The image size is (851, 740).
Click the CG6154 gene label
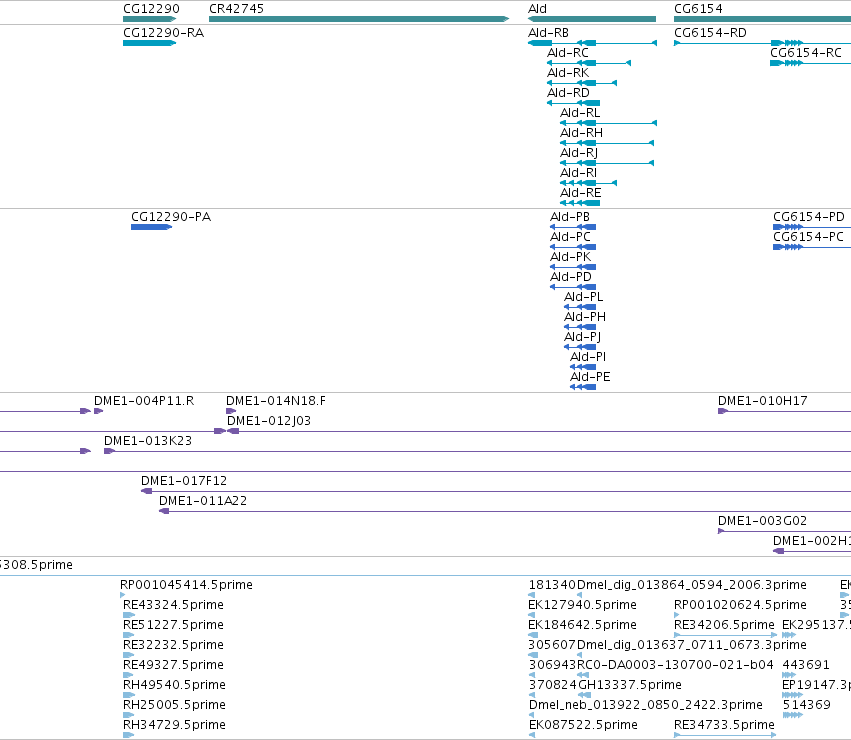tap(698, 9)
